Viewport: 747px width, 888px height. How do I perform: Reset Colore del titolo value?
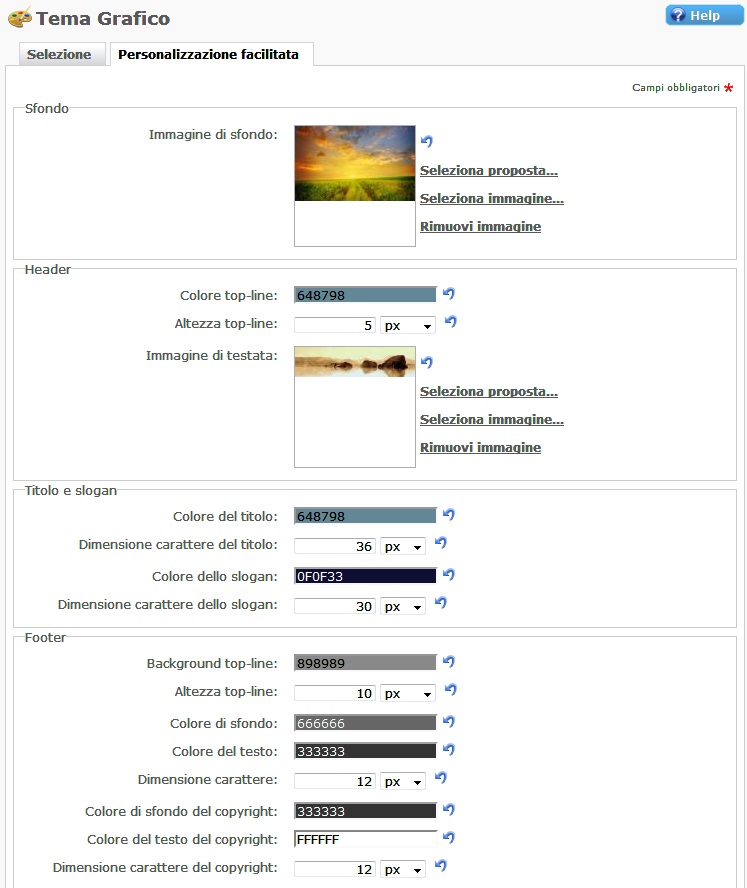coord(449,515)
